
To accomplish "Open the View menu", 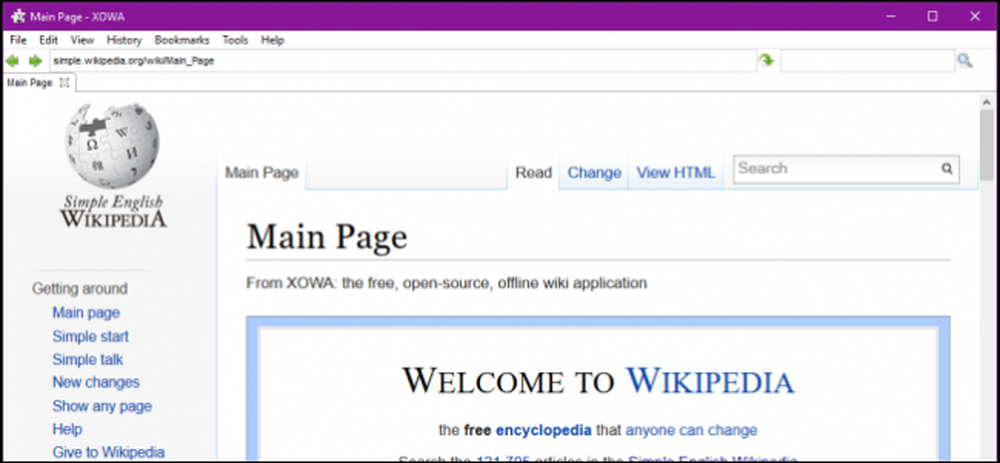I will (82, 40).
